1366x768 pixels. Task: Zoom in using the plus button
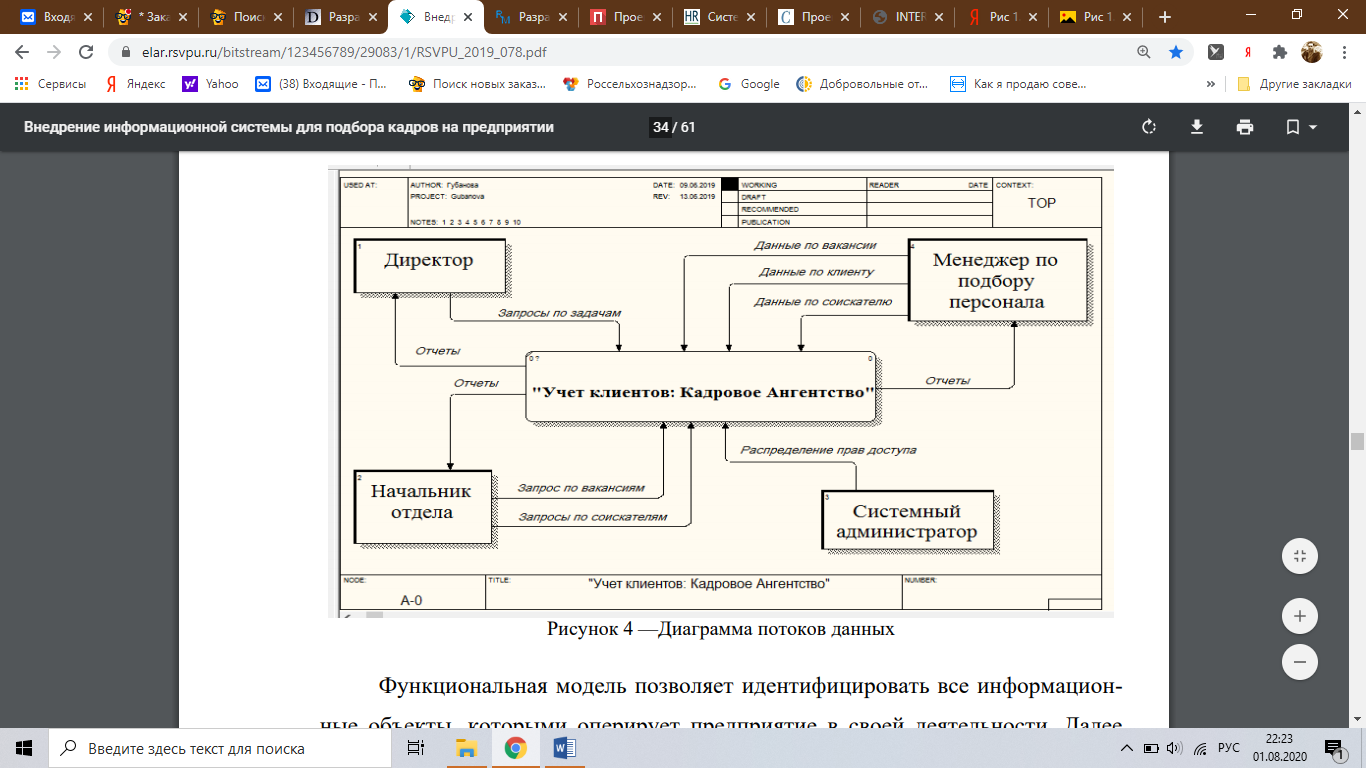(1299, 615)
